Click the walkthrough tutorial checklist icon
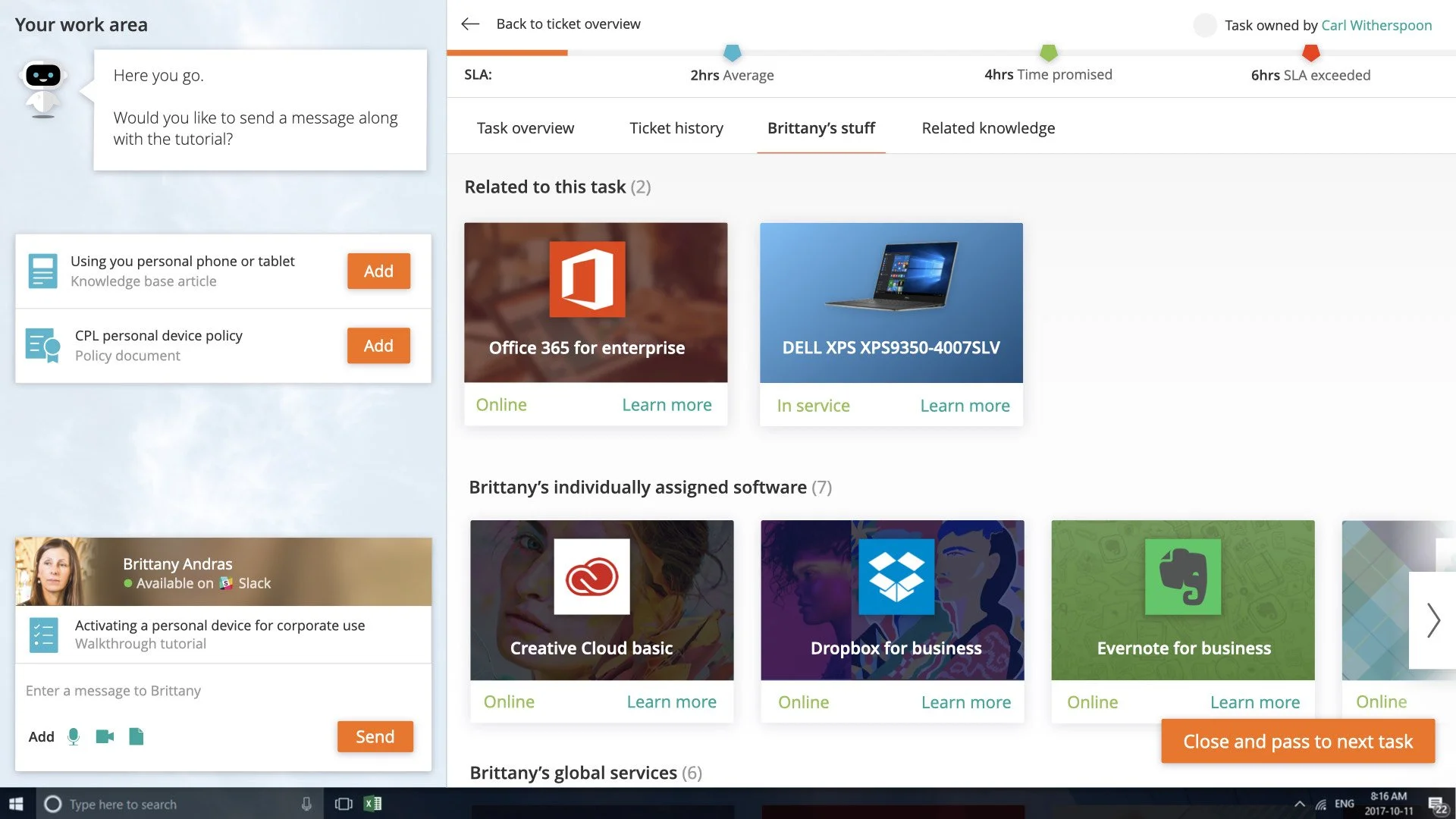 (43, 635)
